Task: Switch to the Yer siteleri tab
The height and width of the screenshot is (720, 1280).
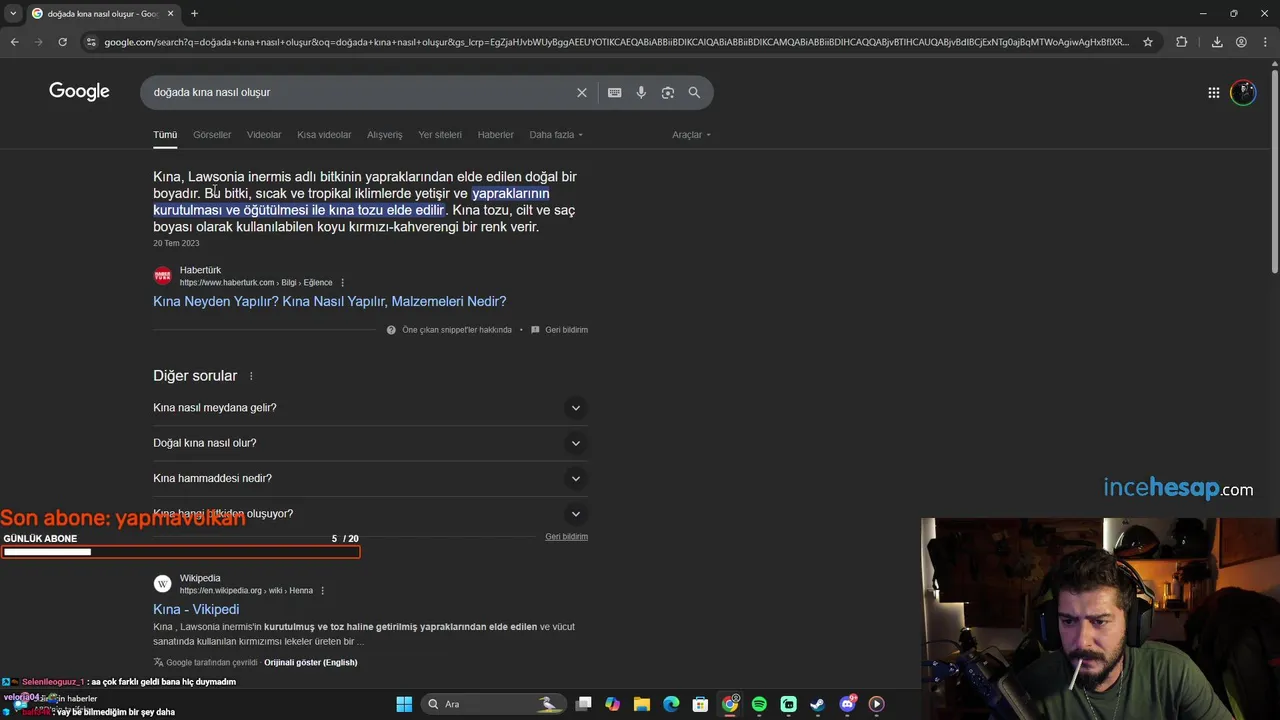Action: coord(440,135)
